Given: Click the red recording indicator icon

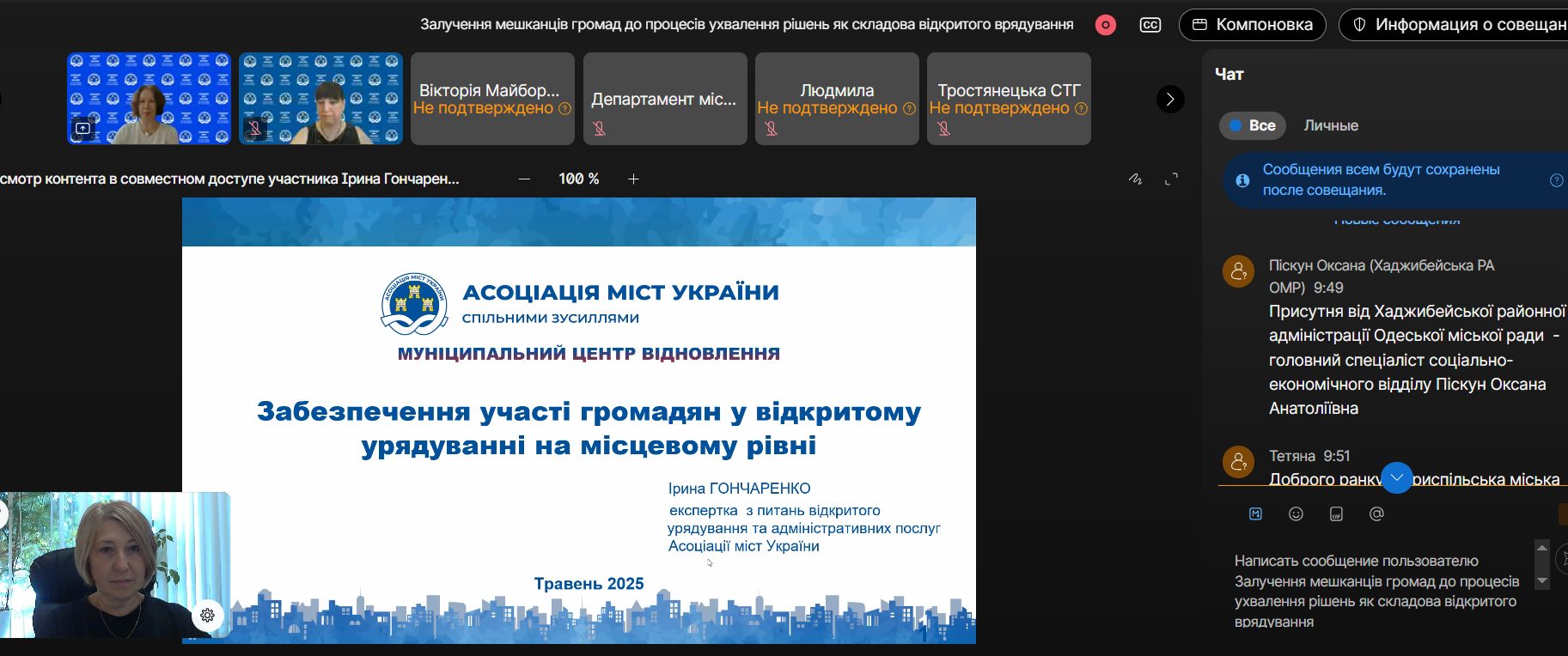Looking at the screenshot, I should [x=1106, y=25].
